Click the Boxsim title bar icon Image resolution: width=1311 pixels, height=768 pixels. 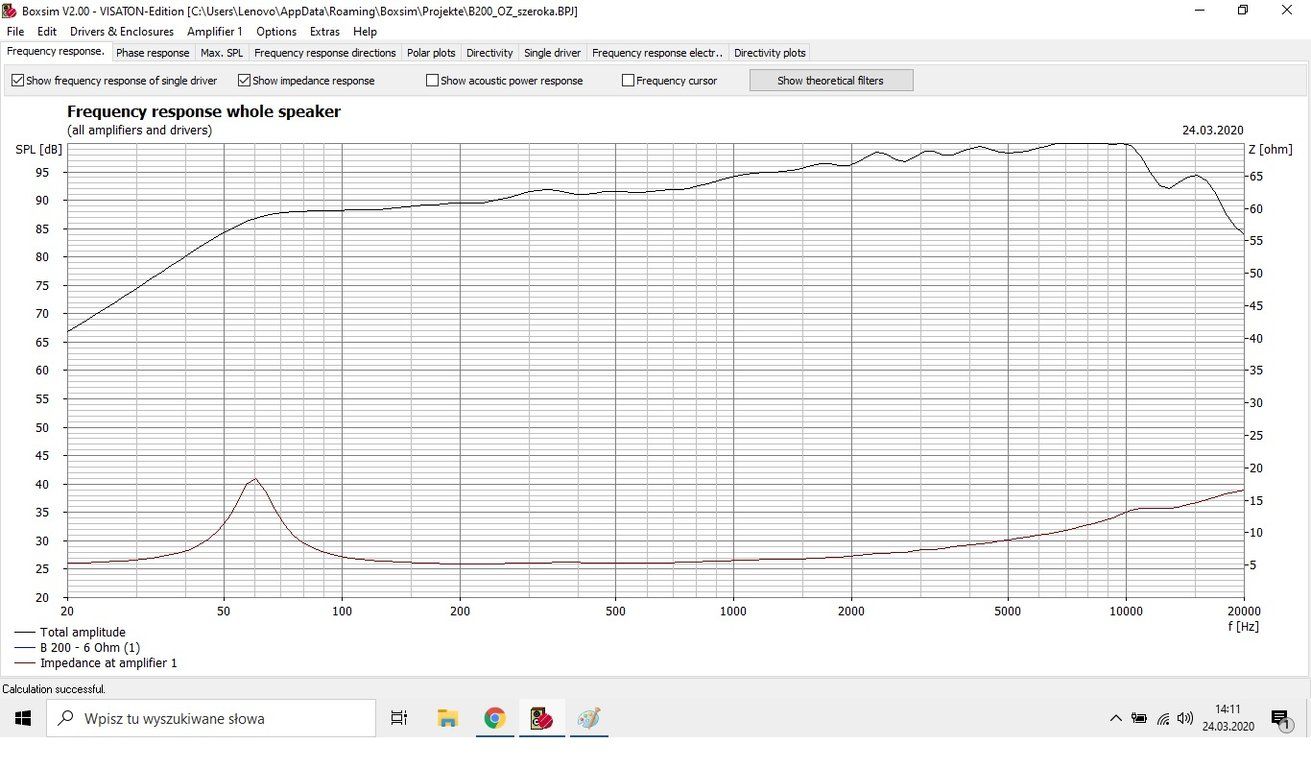(11, 11)
